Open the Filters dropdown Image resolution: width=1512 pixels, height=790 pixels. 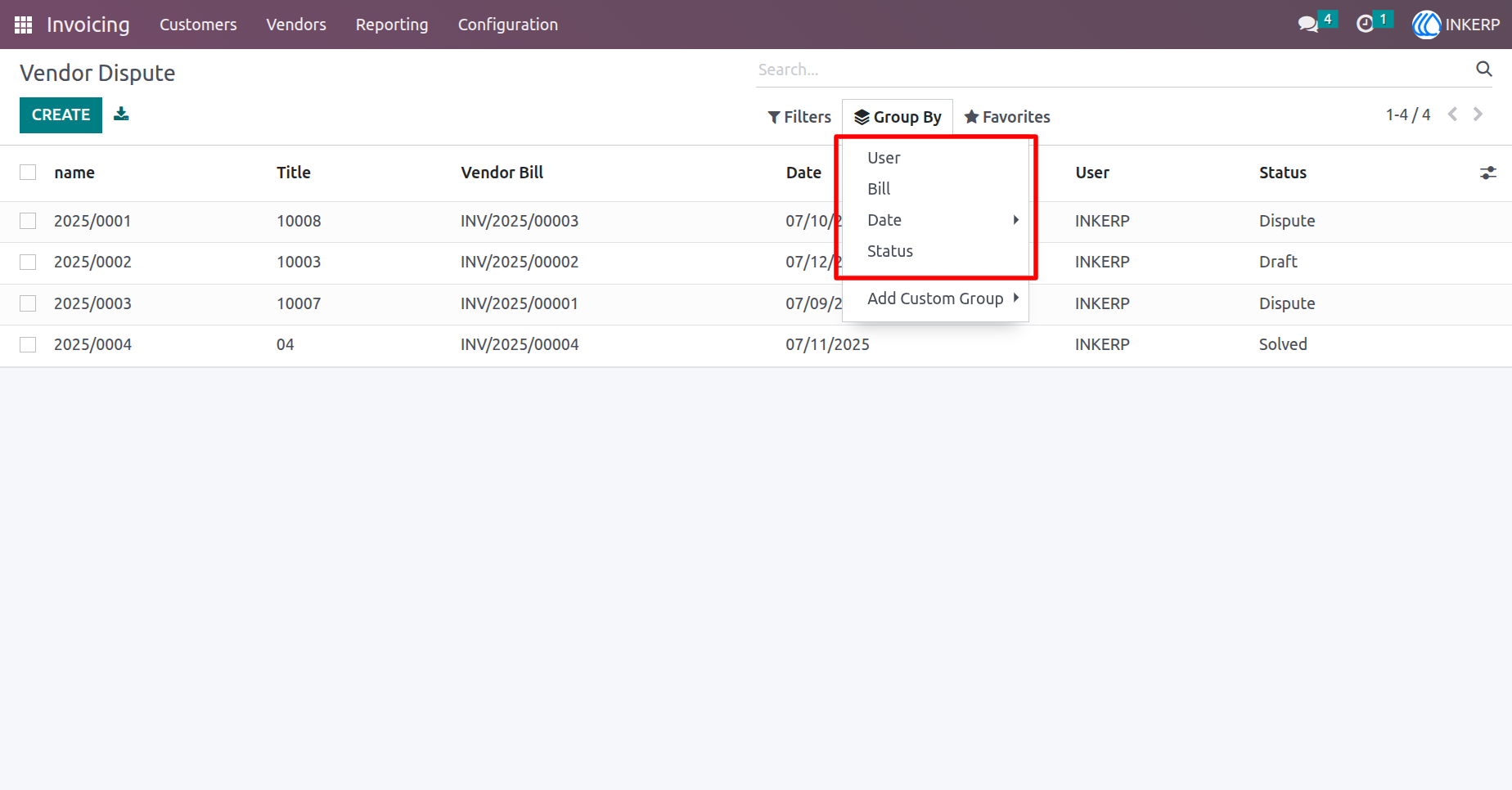tap(799, 117)
